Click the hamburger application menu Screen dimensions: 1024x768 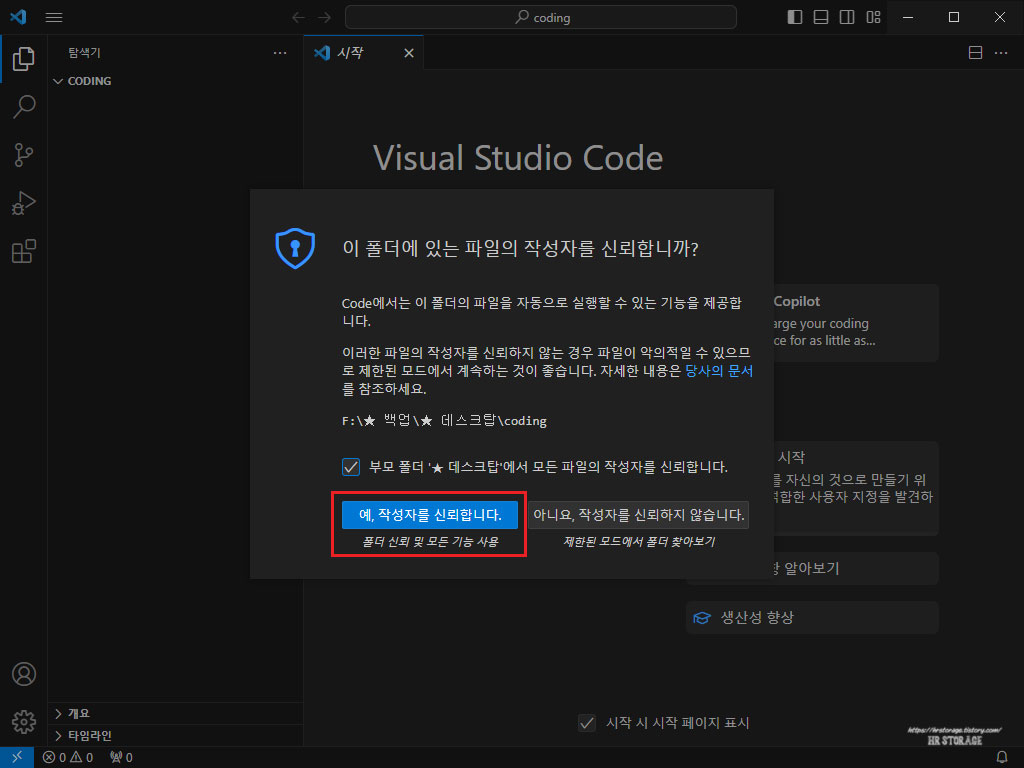[x=54, y=18]
